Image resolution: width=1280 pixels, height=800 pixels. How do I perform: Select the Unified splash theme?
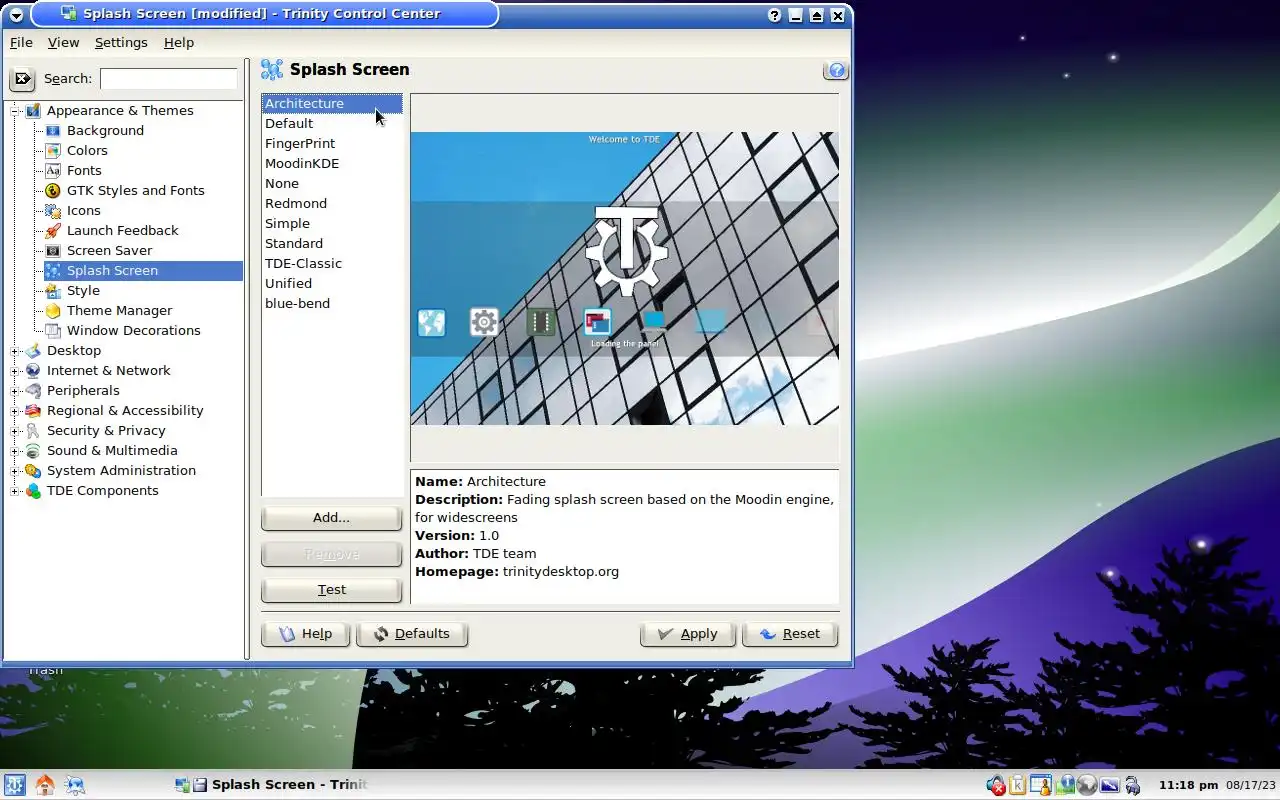pos(331,283)
